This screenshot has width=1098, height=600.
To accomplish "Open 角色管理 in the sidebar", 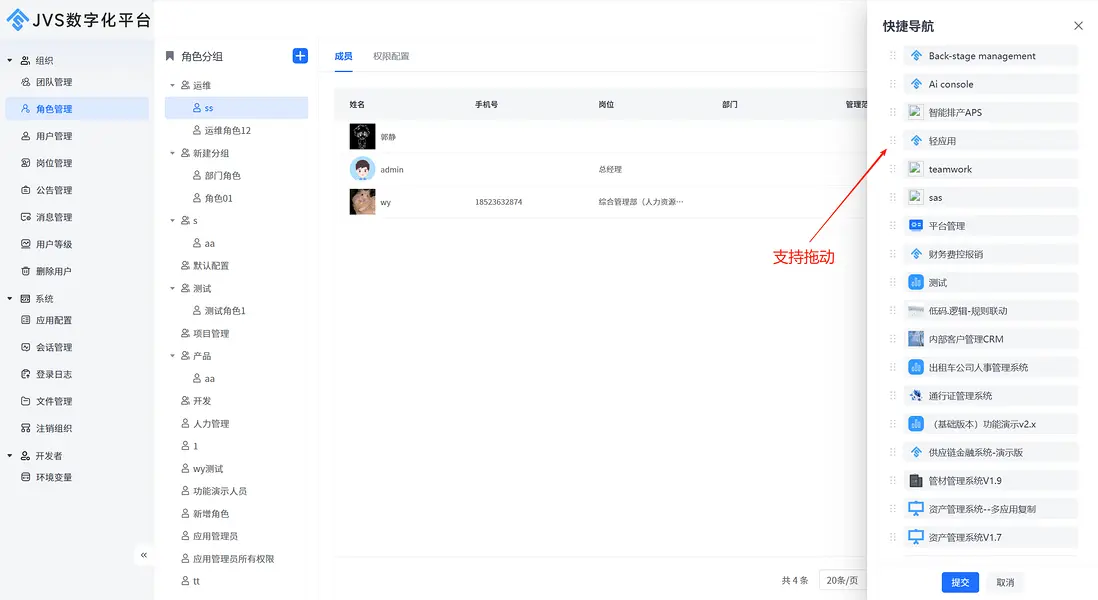I will click(77, 109).
